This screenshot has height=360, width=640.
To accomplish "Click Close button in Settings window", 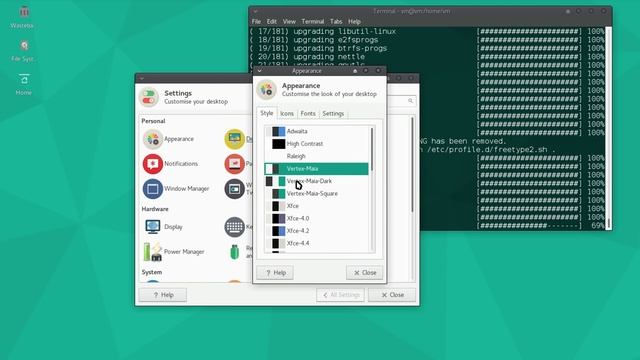I will click(392, 295).
